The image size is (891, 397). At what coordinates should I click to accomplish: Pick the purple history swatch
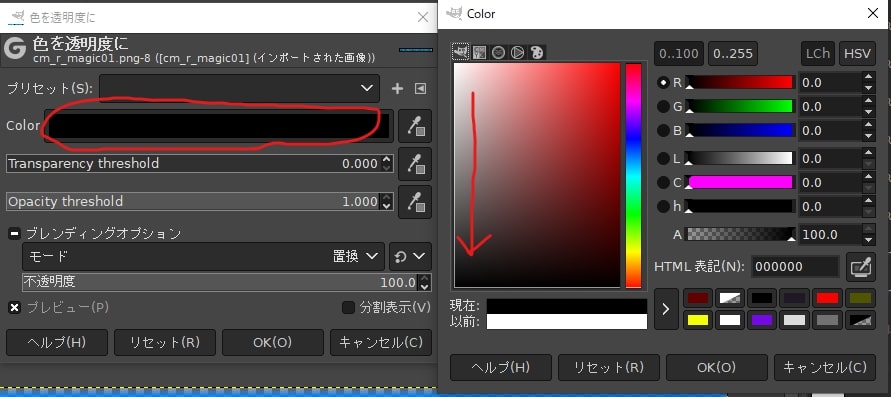point(762,320)
